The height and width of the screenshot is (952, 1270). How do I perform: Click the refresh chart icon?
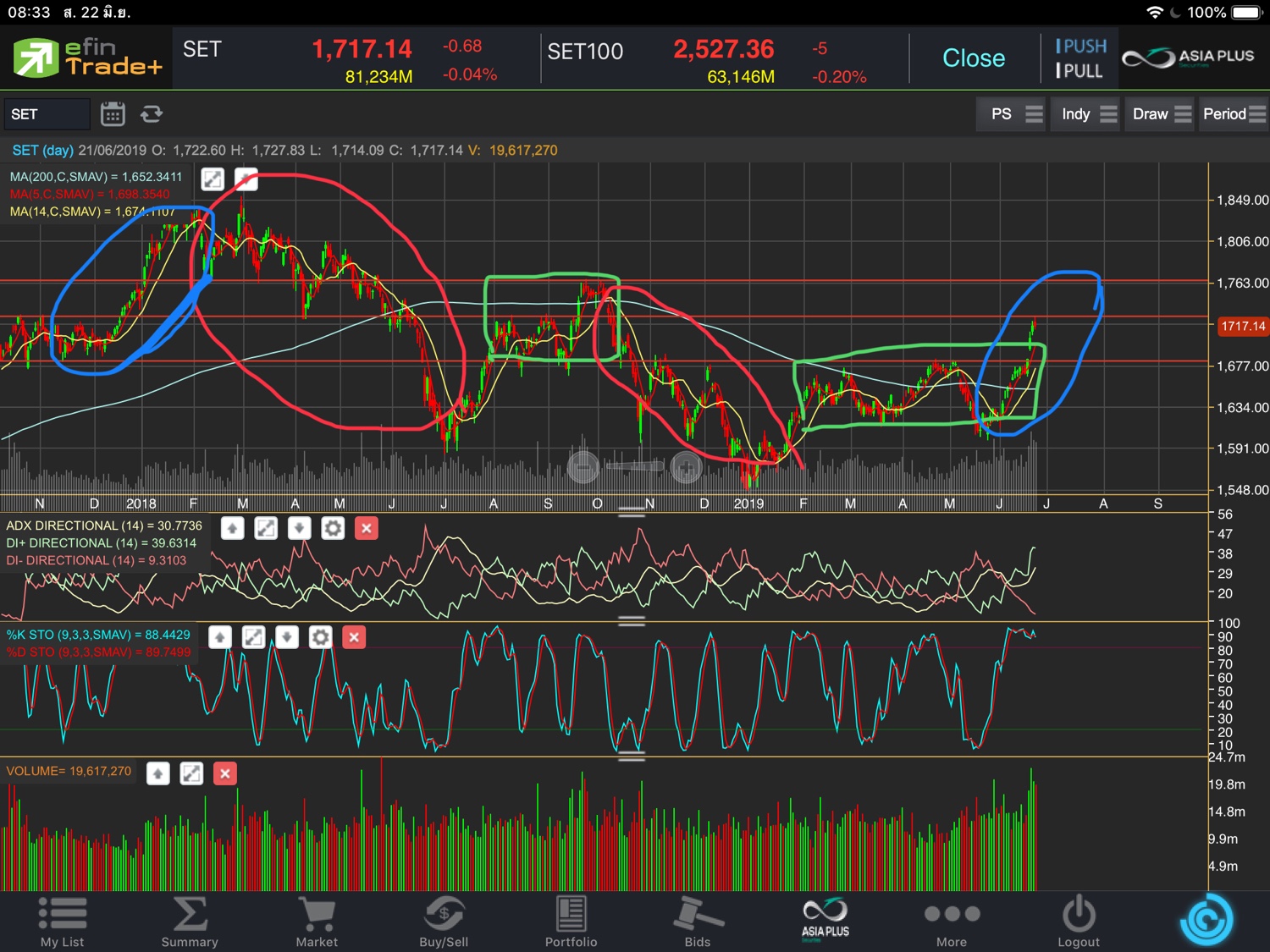point(152,114)
